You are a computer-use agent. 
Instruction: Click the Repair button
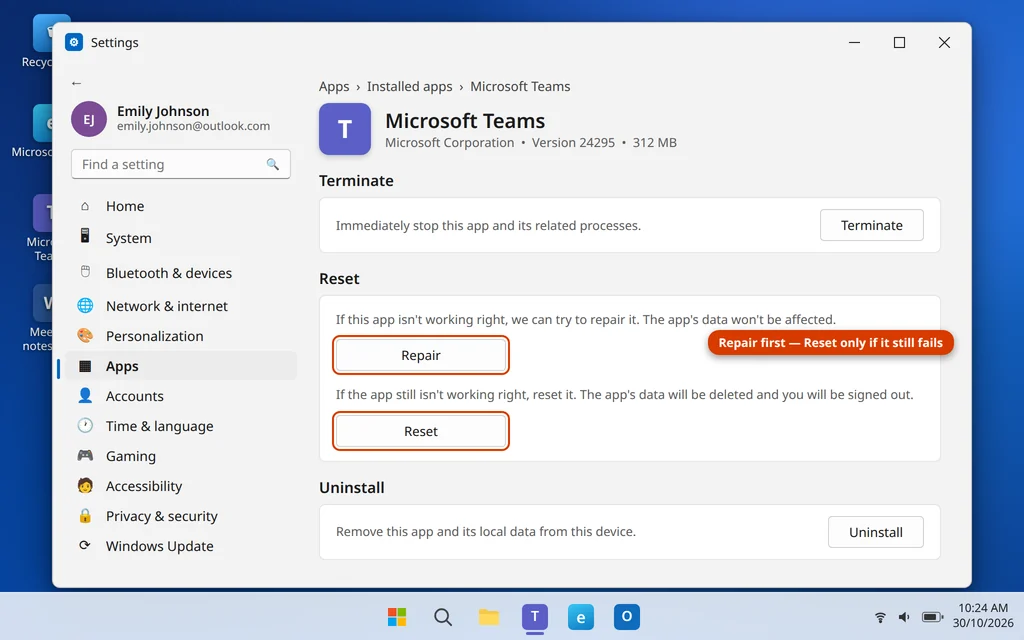click(x=421, y=355)
